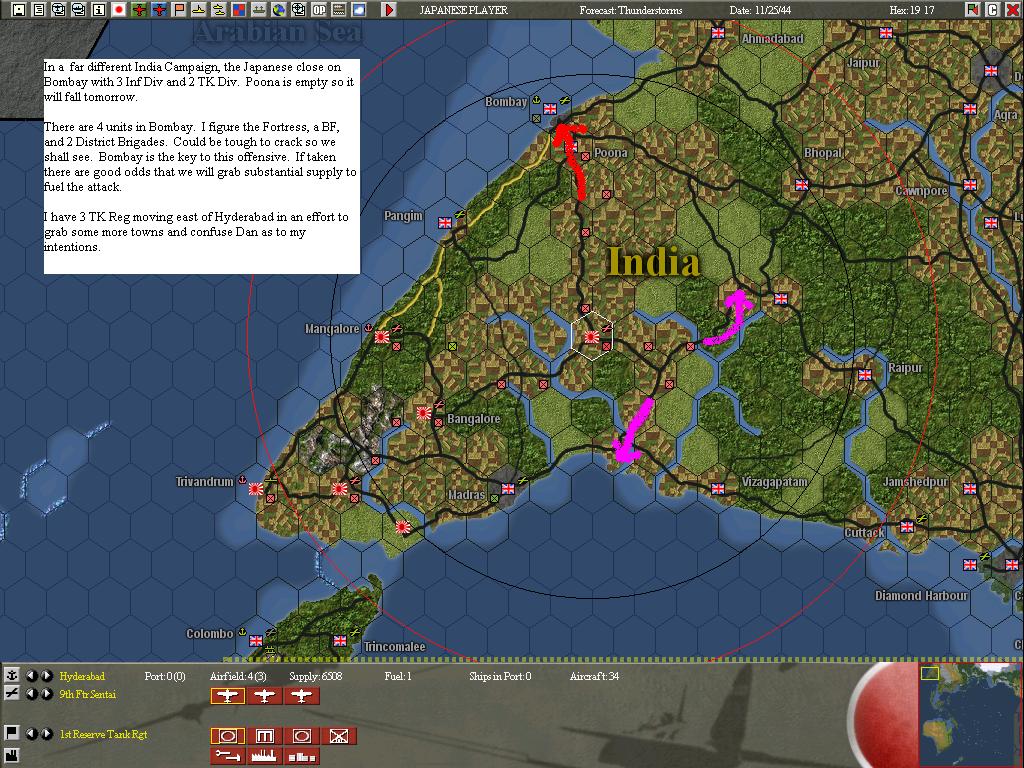Select the second fighter plane unit button
This screenshot has width=1024, height=768.
264,696
